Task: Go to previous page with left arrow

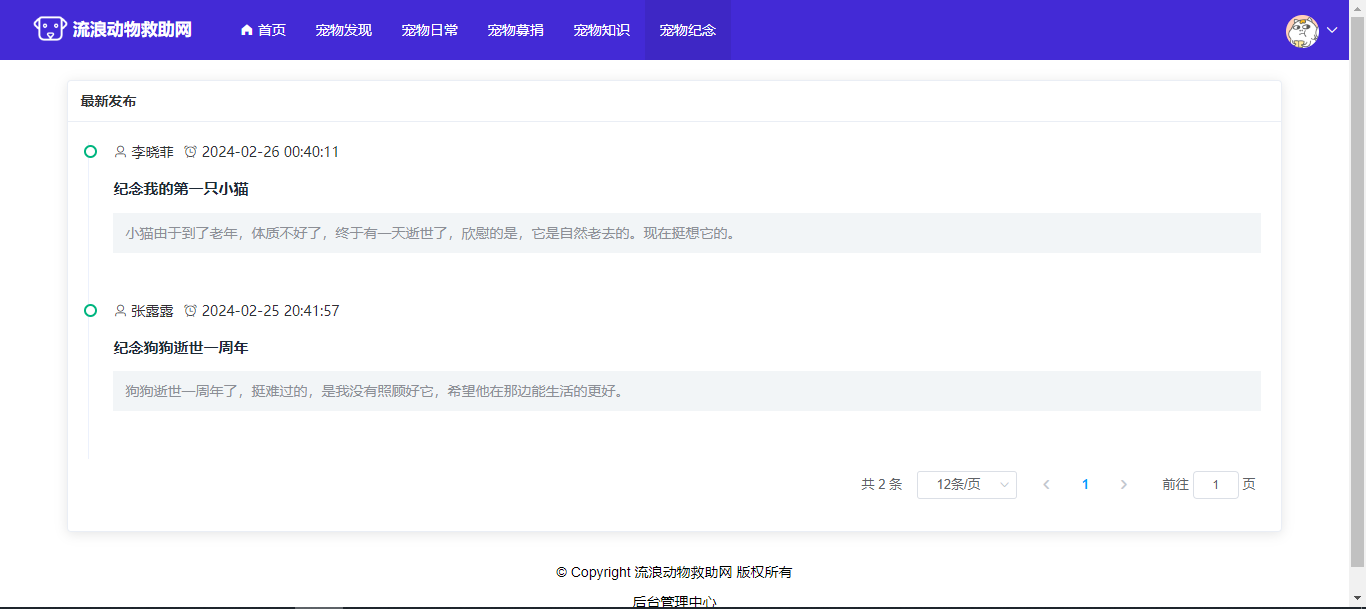Action: click(1046, 485)
